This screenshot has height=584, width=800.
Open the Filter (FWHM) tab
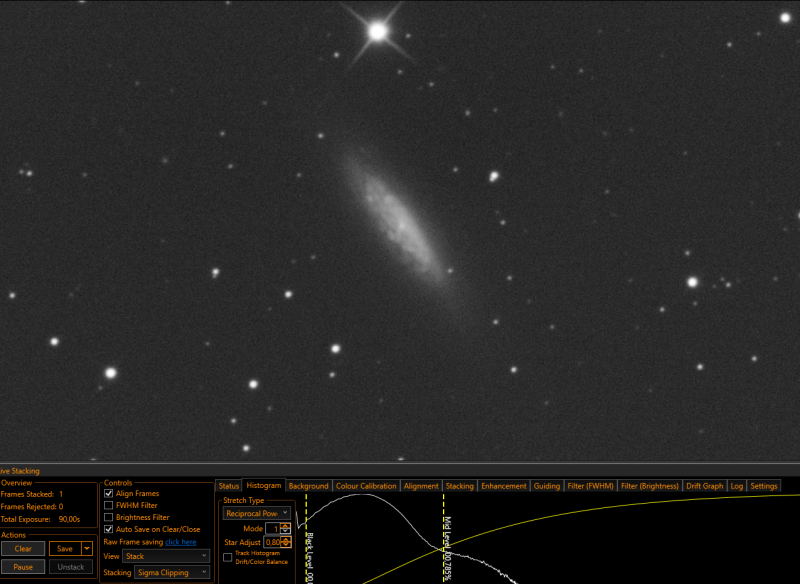[590, 486]
